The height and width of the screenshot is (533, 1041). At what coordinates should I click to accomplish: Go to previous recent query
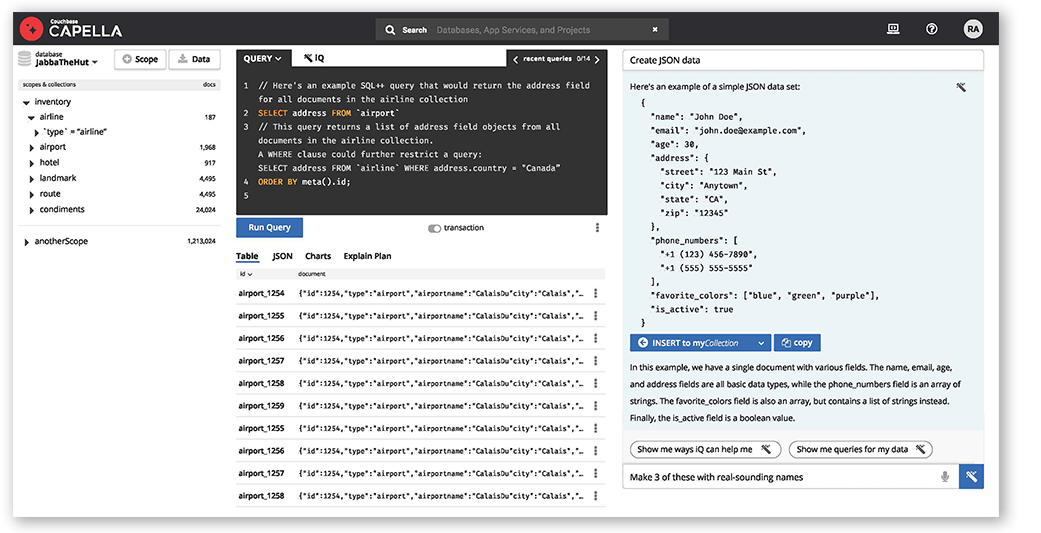[x=515, y=59]
